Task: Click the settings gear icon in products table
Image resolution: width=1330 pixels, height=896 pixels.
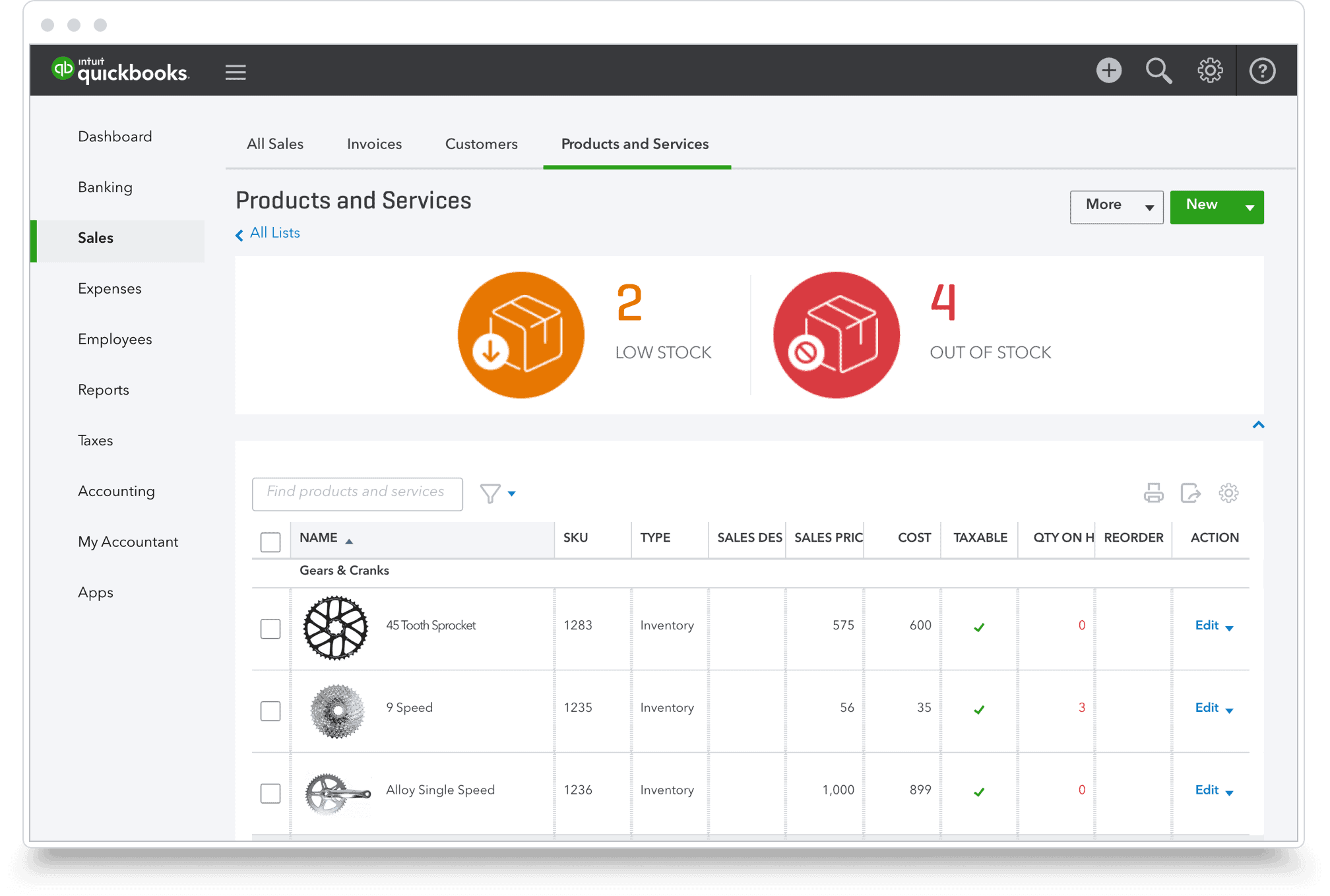Action: [x=1228, y=491]
